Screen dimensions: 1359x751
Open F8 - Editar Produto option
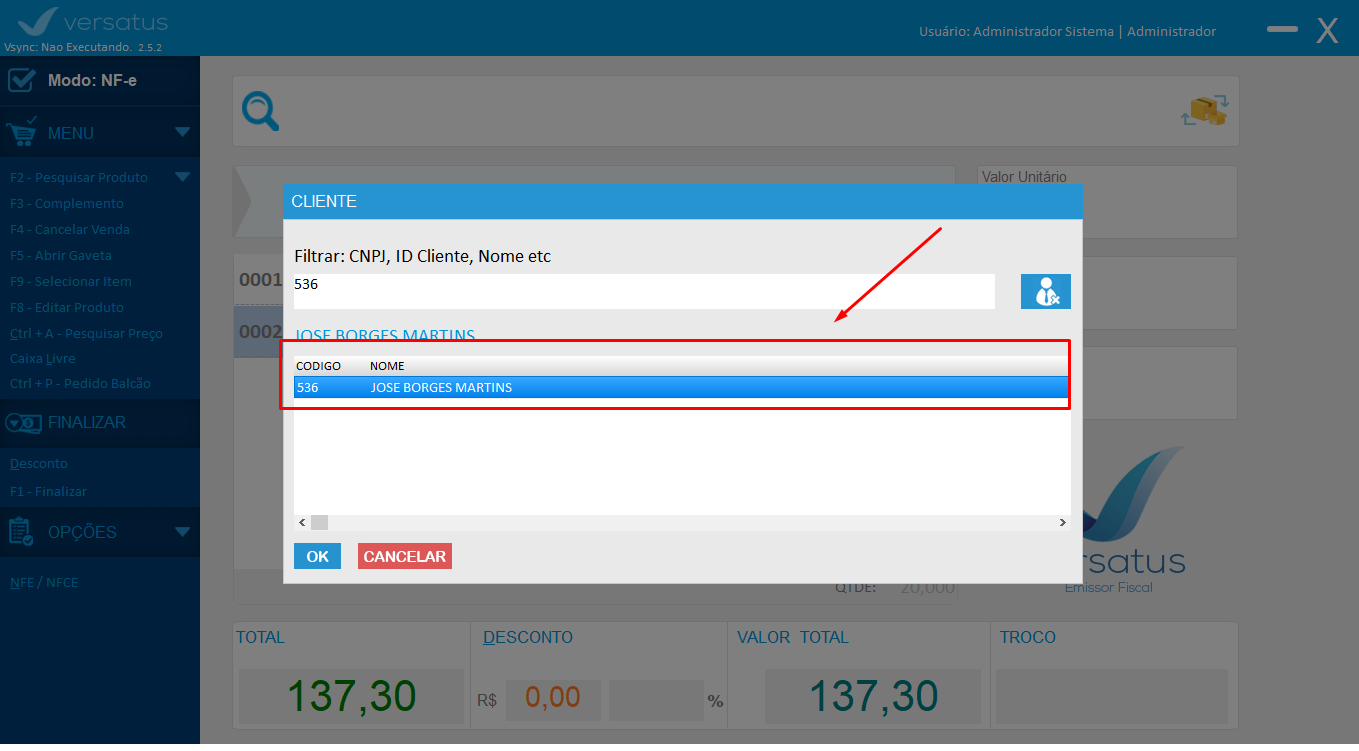67,307
